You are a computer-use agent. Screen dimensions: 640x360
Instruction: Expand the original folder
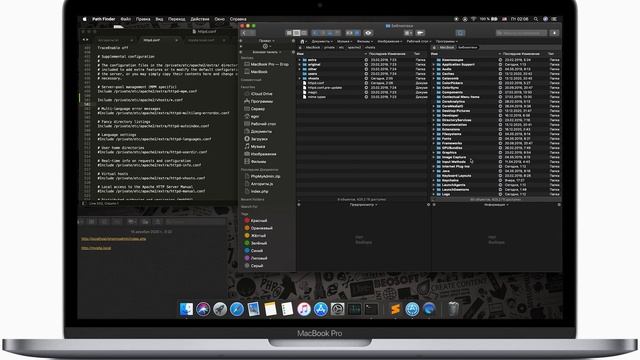pyautogui.click(x=299, y=64)
